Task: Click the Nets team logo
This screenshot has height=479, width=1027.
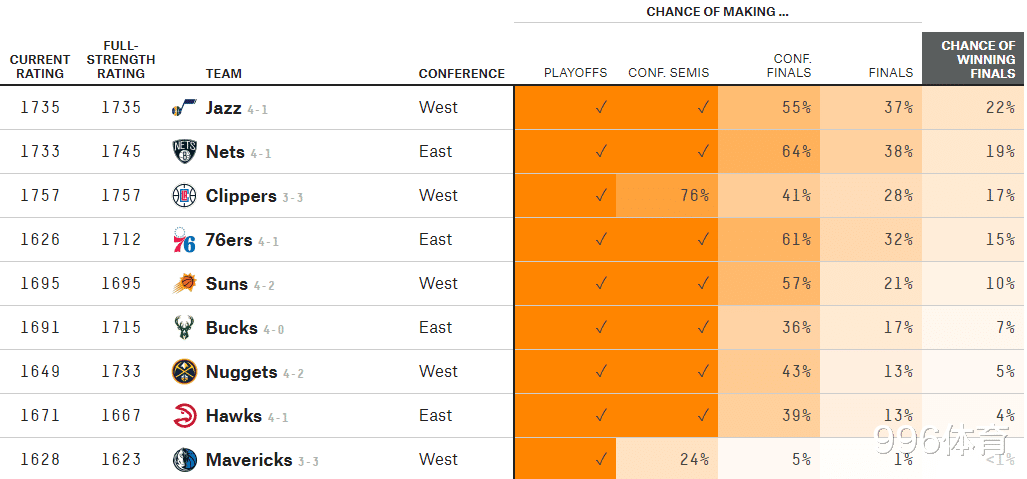Action: (x=184, y=152)
